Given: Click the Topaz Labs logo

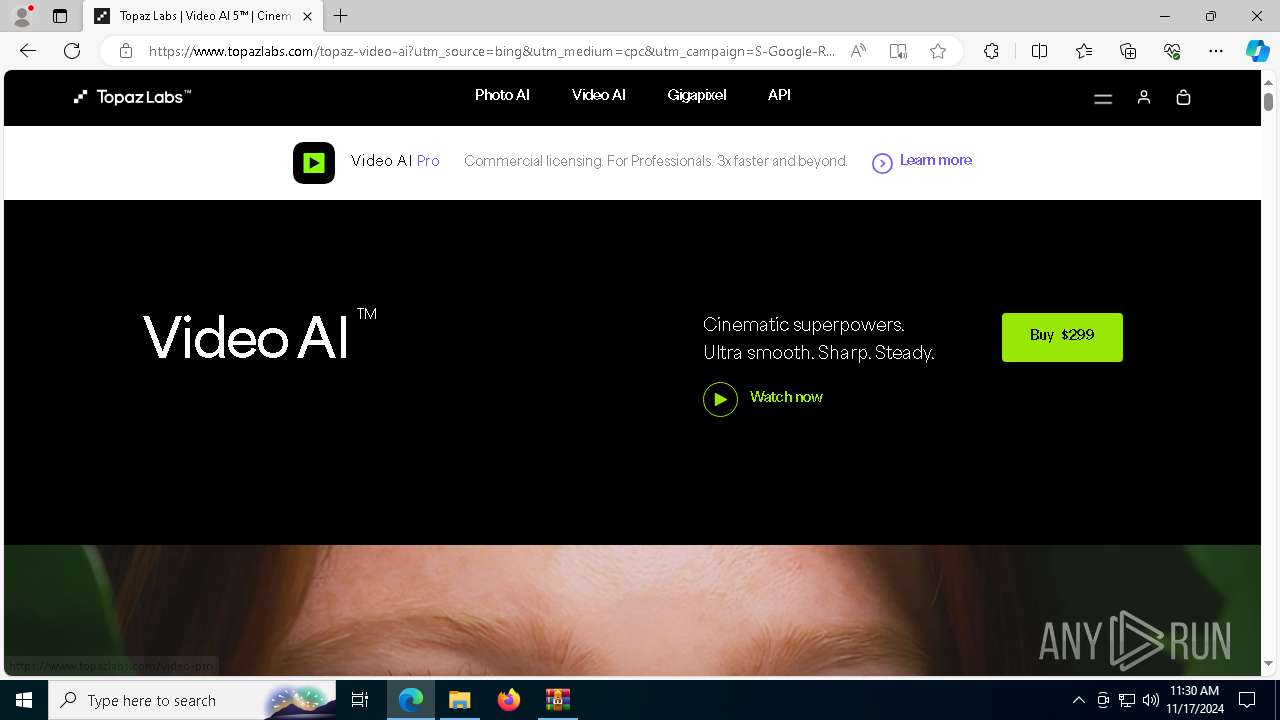Looking at the screenshot, I should pyautogui.click(x=132, y=97).
